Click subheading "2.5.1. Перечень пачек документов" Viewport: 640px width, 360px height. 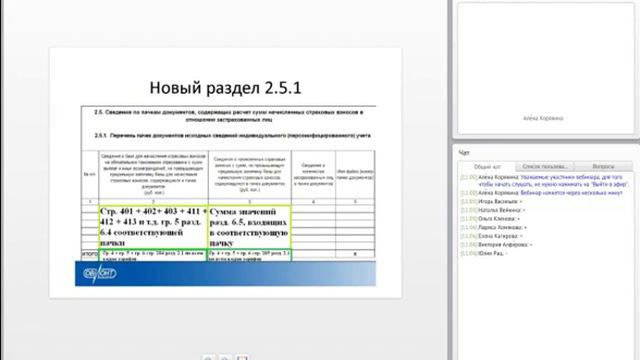pos(233,135)
